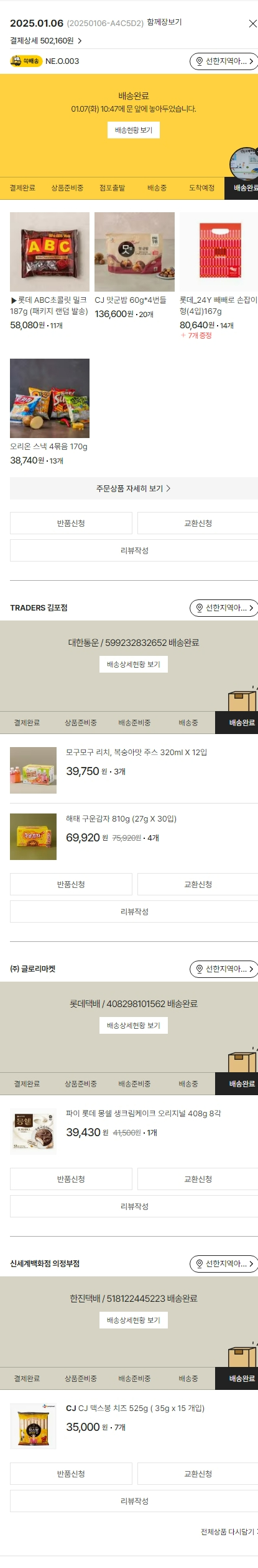Viewport: 258px width, 1568px height.
Task: Expand 주문상품 자세히 보기
Action: pos(134,488)
